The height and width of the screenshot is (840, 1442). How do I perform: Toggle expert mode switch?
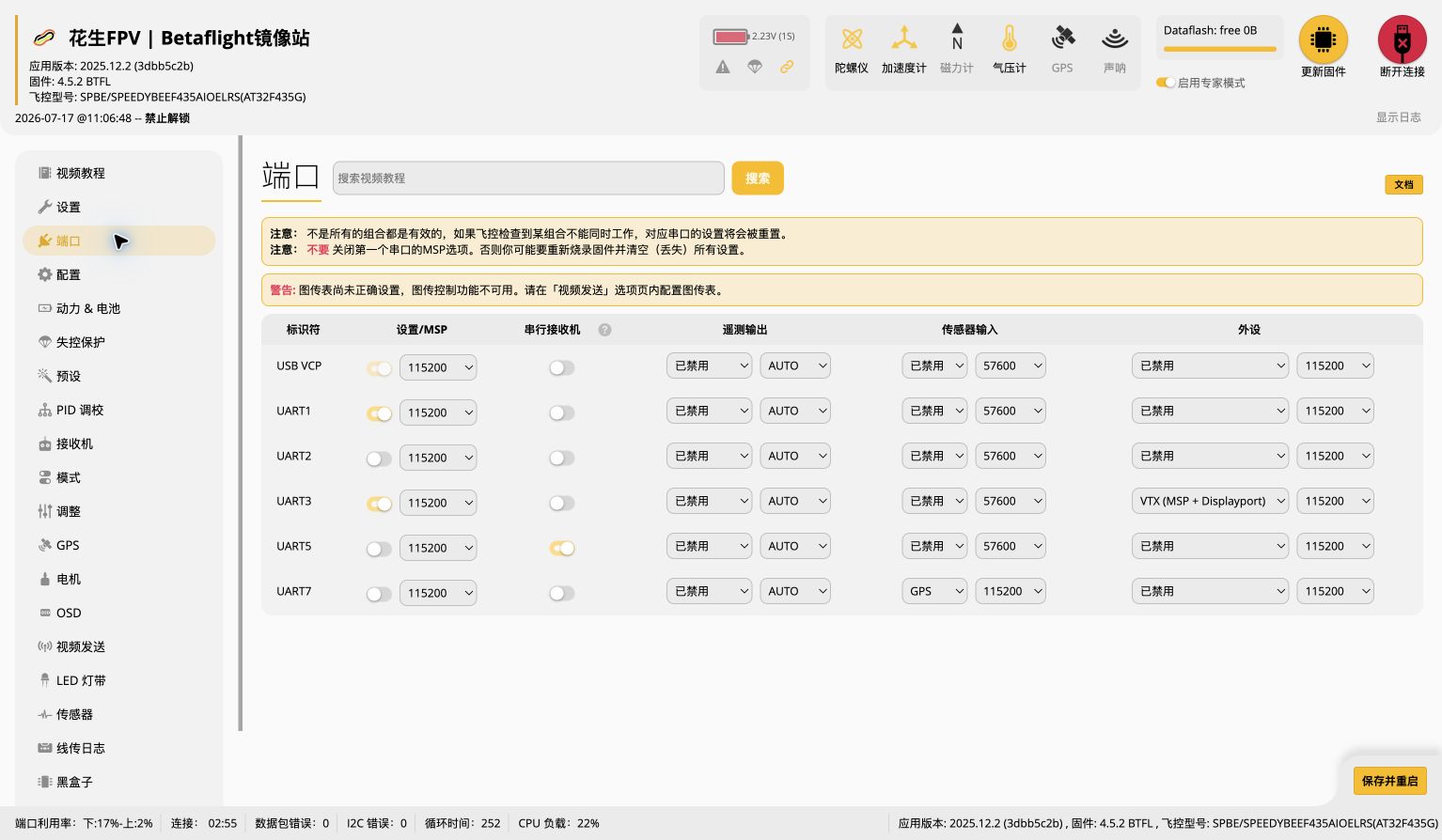pyautogui.click(x=1166, y=83)
